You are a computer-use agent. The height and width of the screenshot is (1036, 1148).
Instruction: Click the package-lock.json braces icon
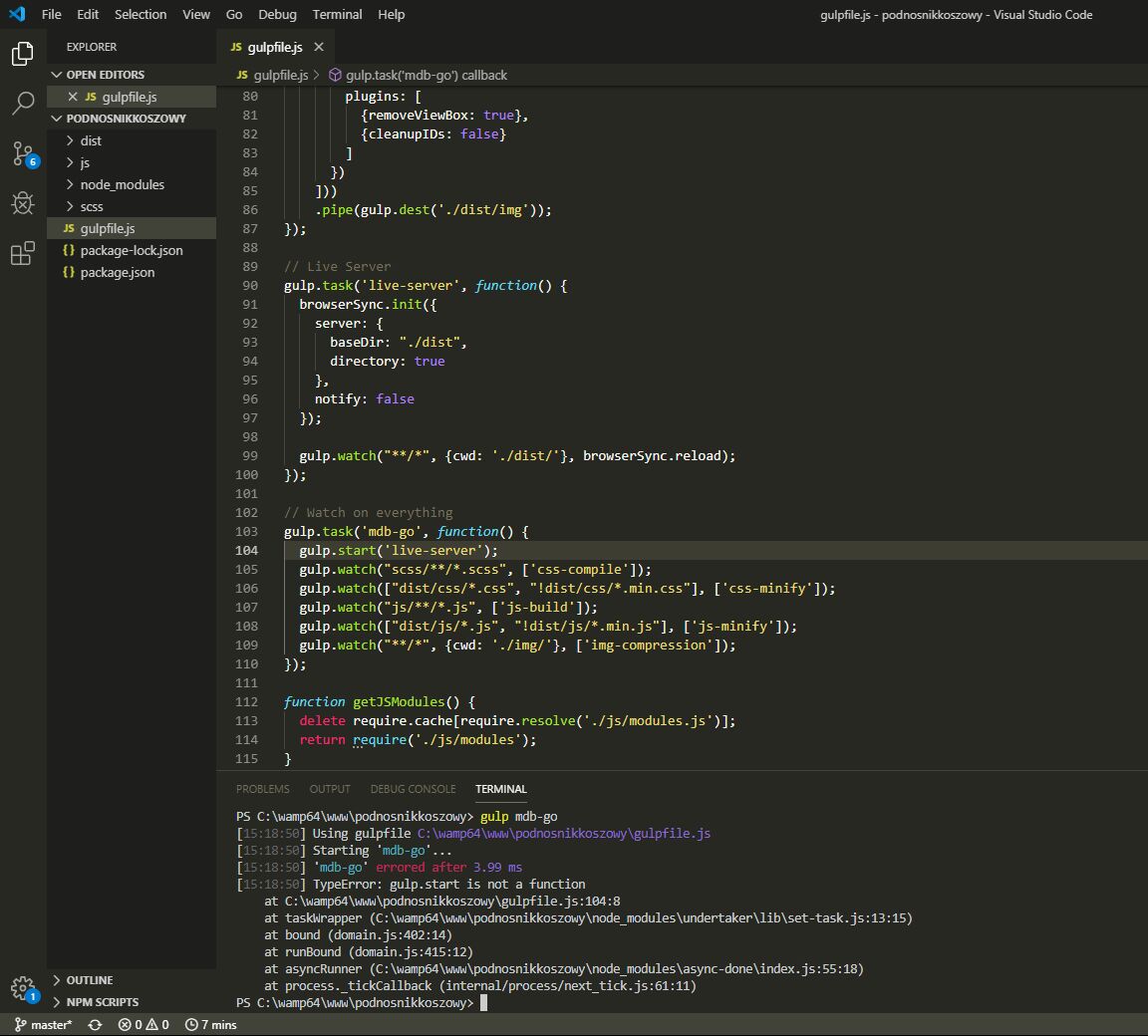tap(69, 250)
